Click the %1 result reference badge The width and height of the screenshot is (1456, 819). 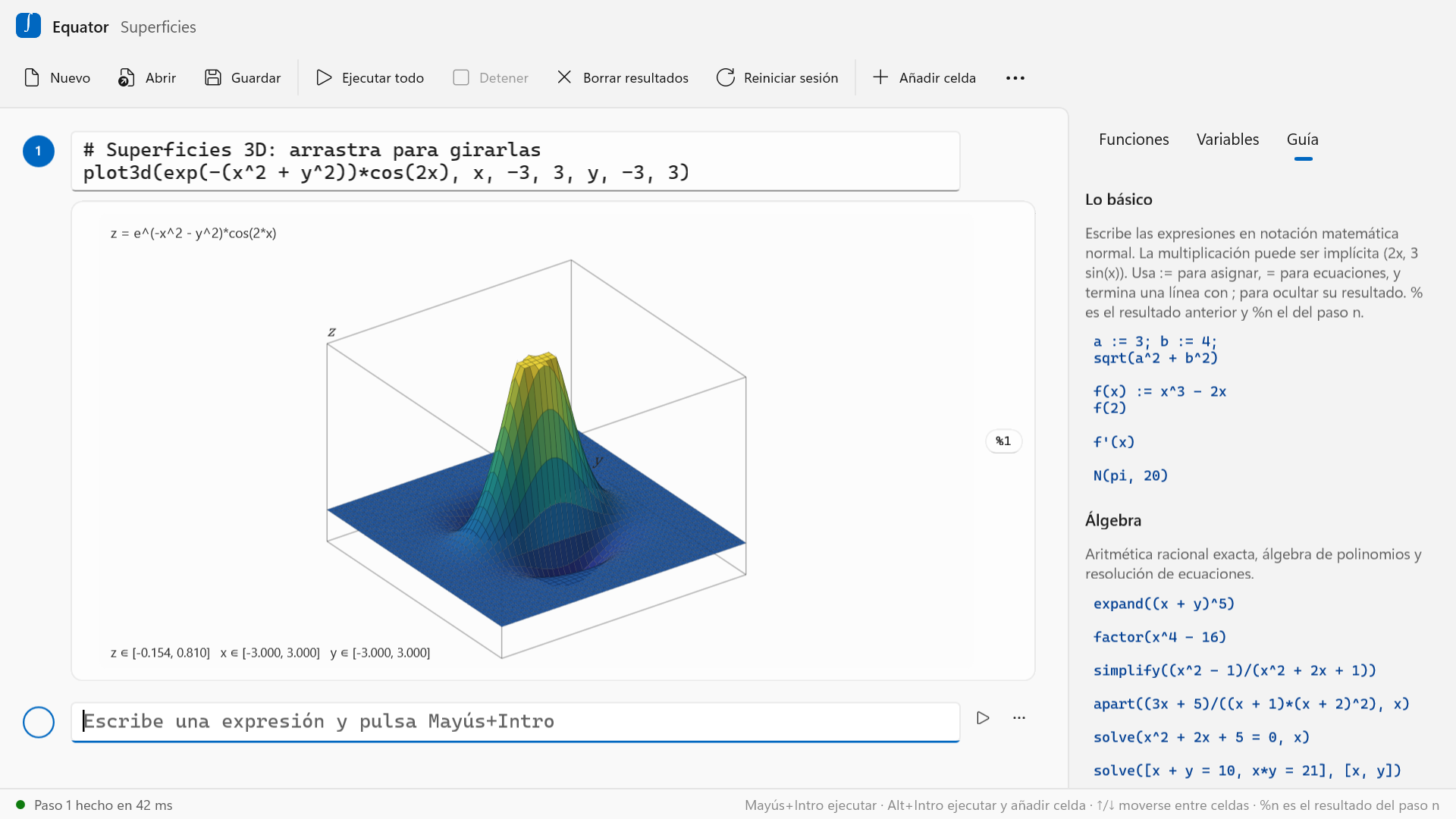point(1003,441)
